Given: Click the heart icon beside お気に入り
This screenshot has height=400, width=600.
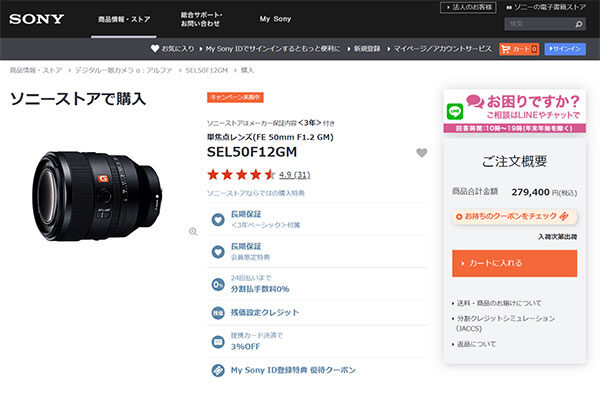Looking at the screenshot, I should (155, 49).
